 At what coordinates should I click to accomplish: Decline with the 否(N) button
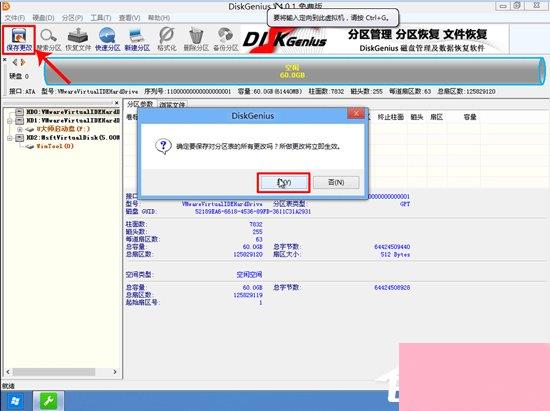336,182
